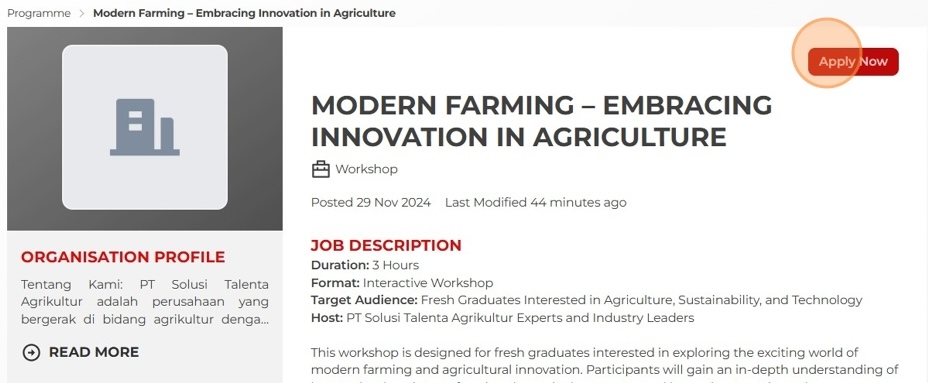Click the grey organisation logo banner

pyautogui.click(x=144, y=128)
